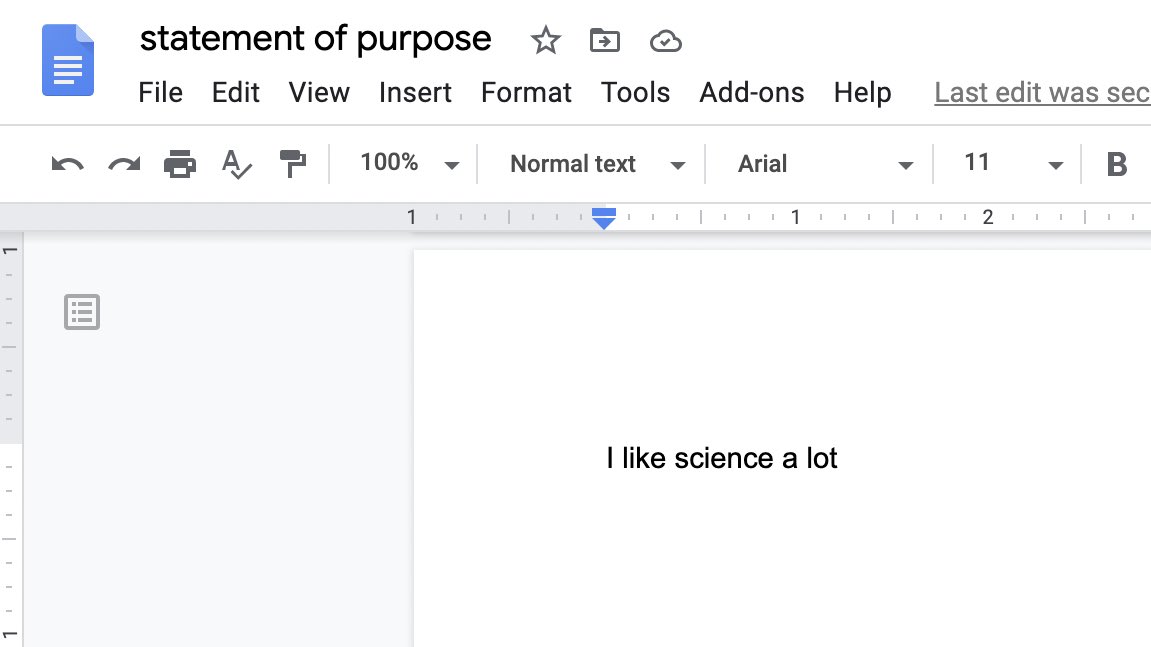
Task: Open the Help menu
Action: pyautogui.click(x=863, y=93)
